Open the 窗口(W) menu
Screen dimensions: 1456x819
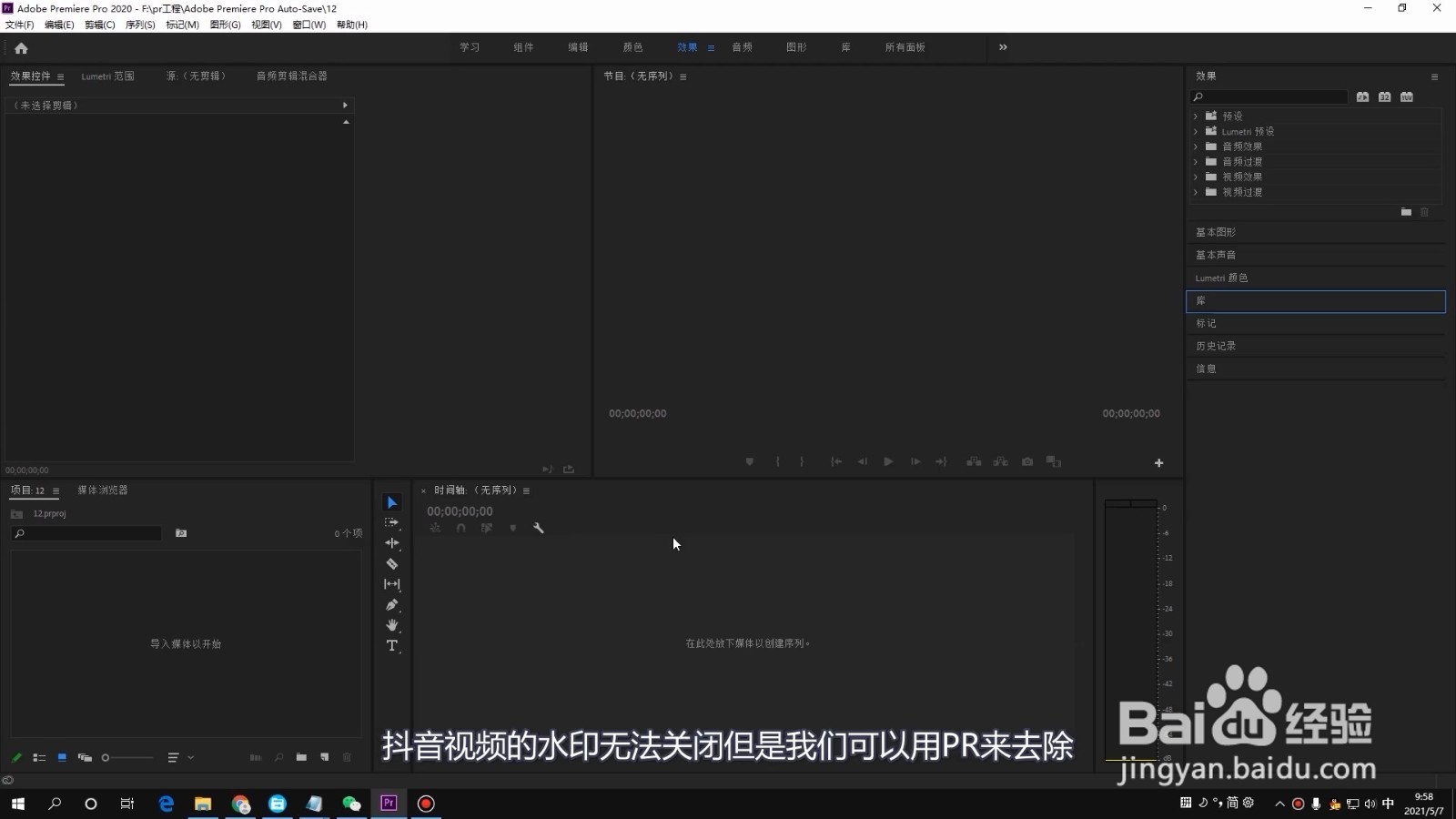point(309,25)
